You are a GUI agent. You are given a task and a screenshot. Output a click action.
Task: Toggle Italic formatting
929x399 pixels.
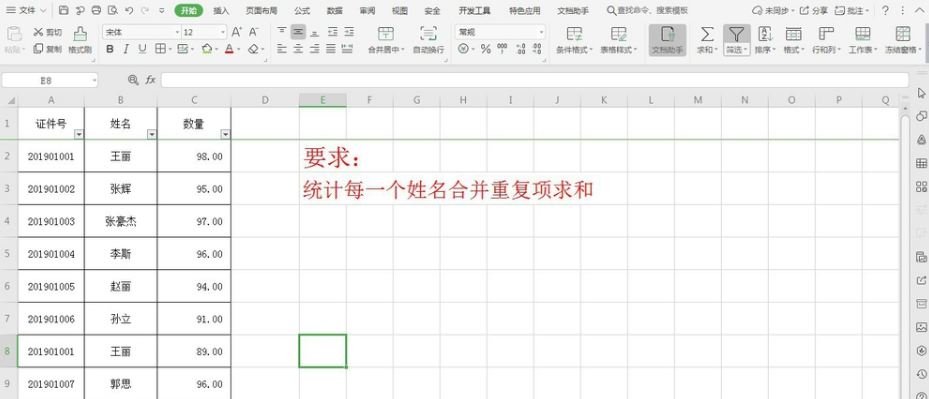coord(126,49)
